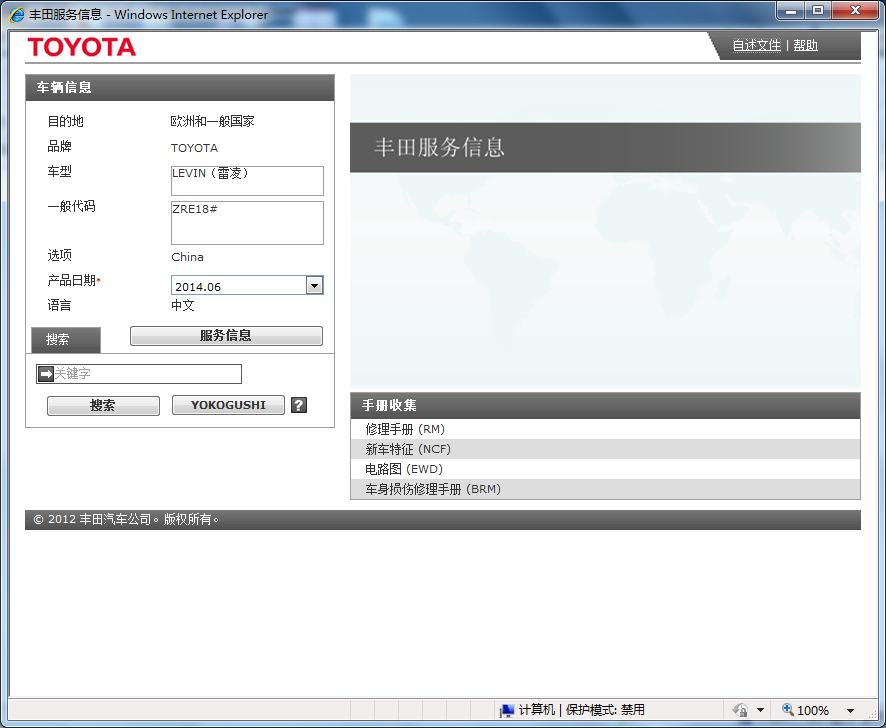Click the 一般代码 ZRE18# text box
This screenshot has width=886, height=728.
point(247,223)
